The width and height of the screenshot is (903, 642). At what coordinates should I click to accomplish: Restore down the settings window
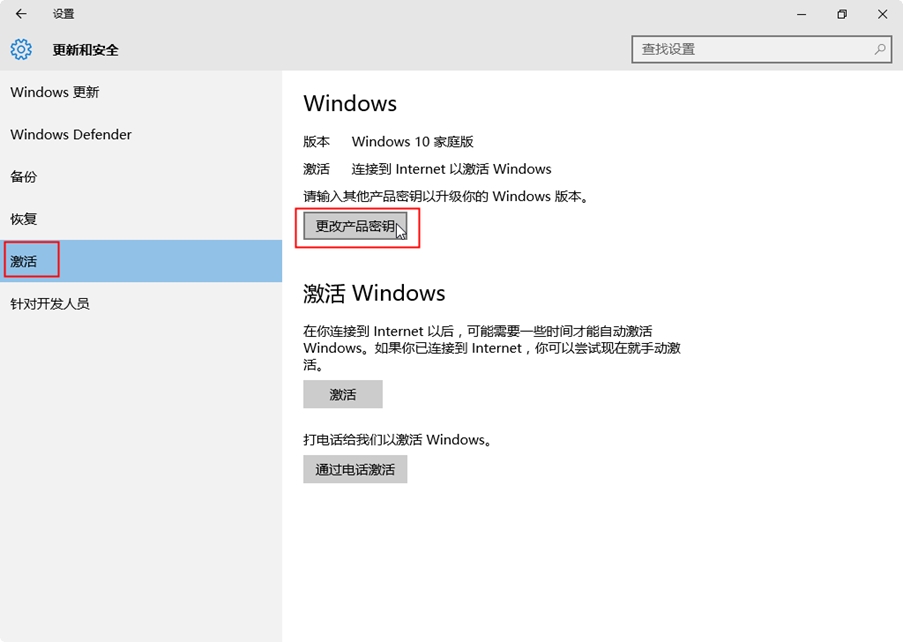(x=842, y=14)
